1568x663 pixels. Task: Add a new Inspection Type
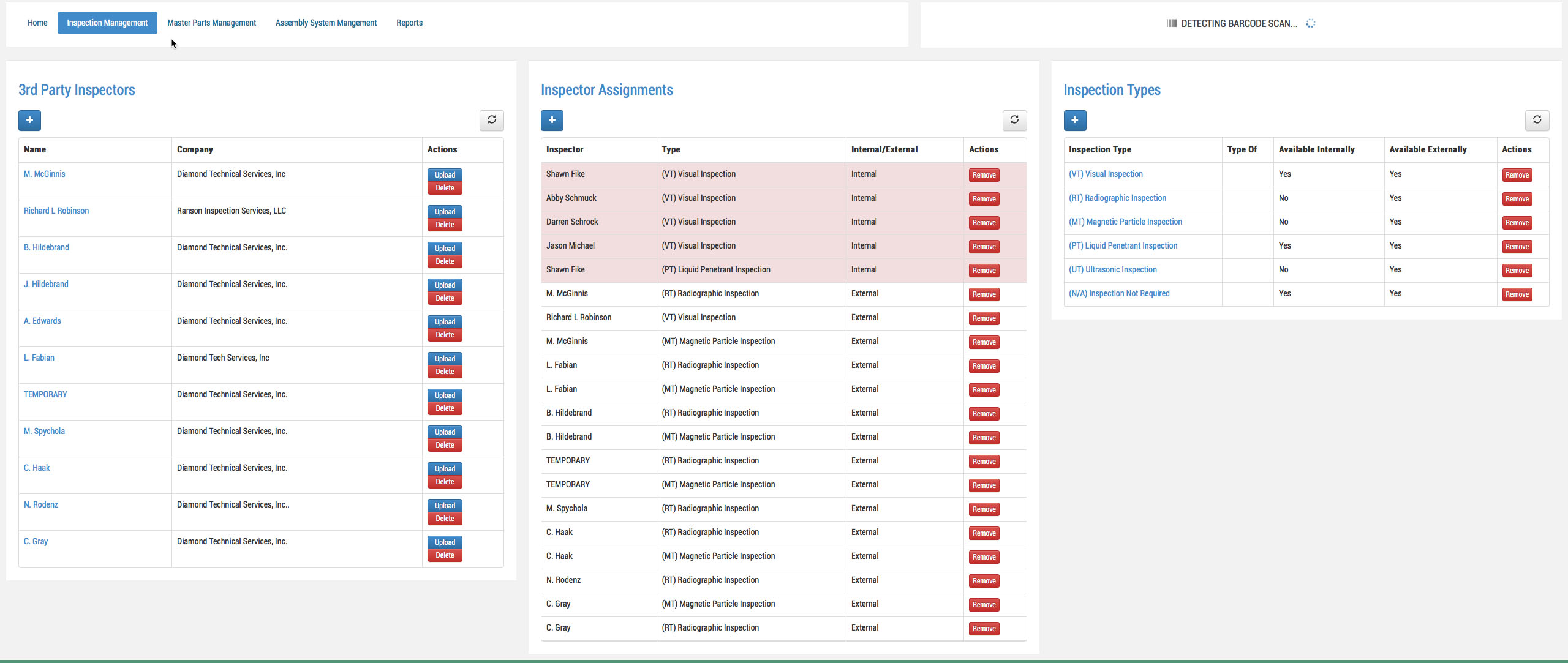[x=1074, y=121]
